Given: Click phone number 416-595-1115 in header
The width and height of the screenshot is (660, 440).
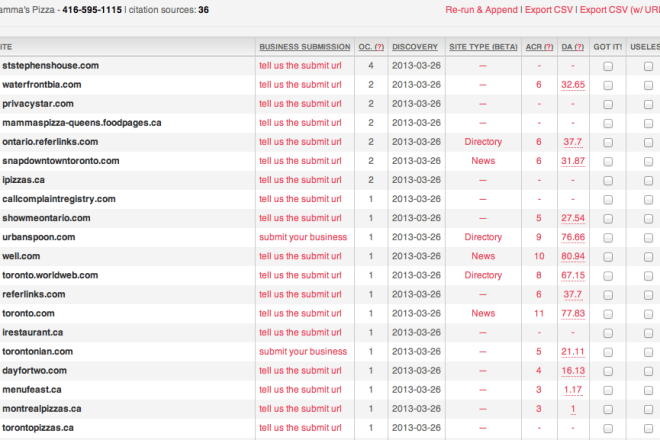Looking at the screenshot, I should tap(92, 10).
